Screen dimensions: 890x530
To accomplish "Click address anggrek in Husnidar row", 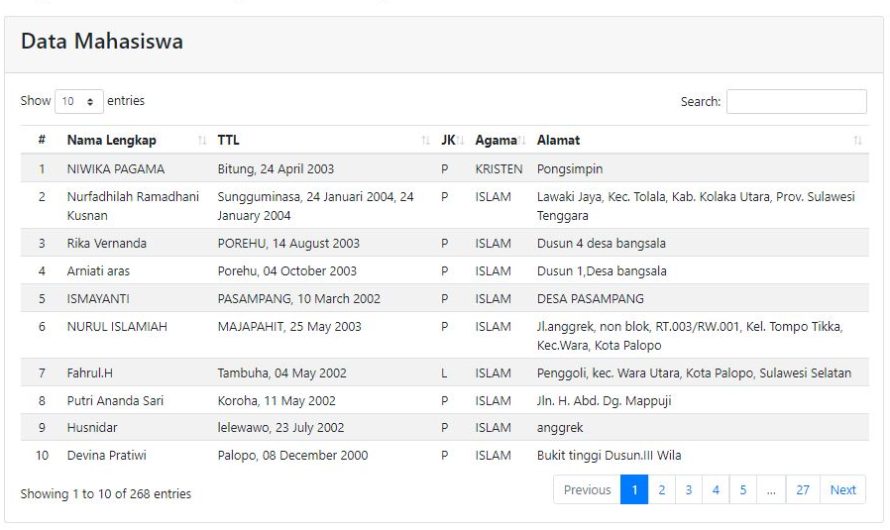I will point(560,428).
